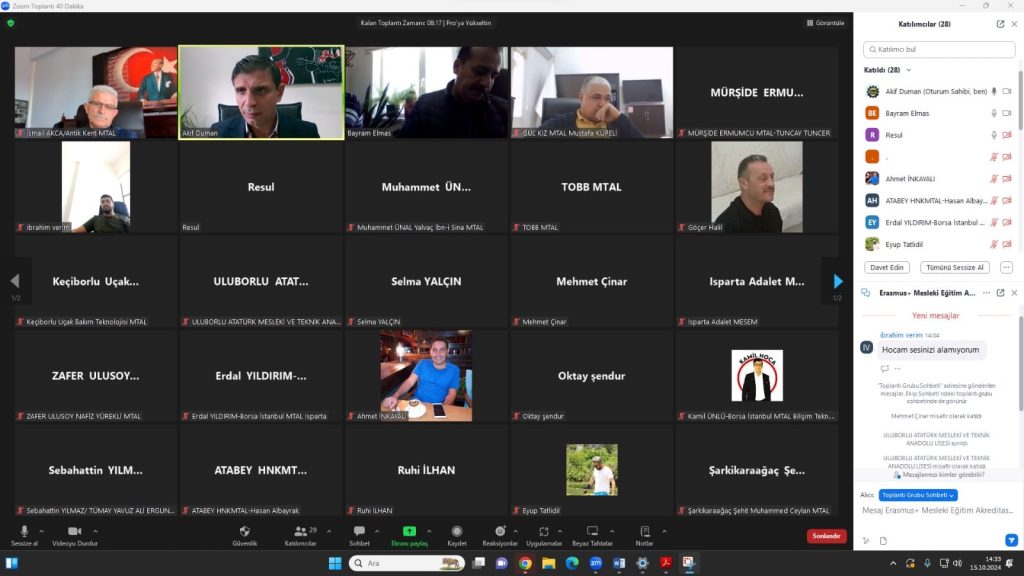Select Göçer Halil's video tile
The image size is (1024, 576).
(x=757, y=187)
